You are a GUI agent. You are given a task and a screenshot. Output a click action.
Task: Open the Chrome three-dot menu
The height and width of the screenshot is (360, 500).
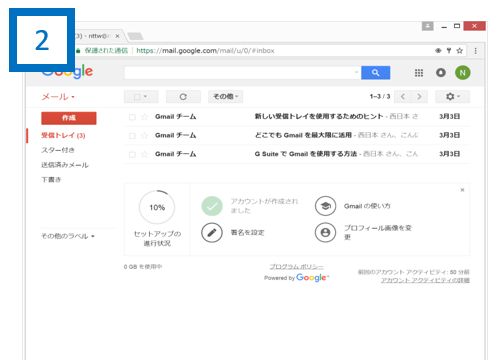(475, 51)
